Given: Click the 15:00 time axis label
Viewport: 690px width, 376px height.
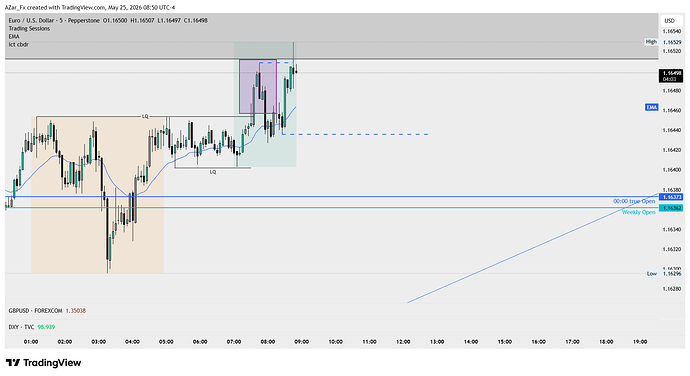Looking at the screenshot, I should pyautogui.click(x=505, y=342).
